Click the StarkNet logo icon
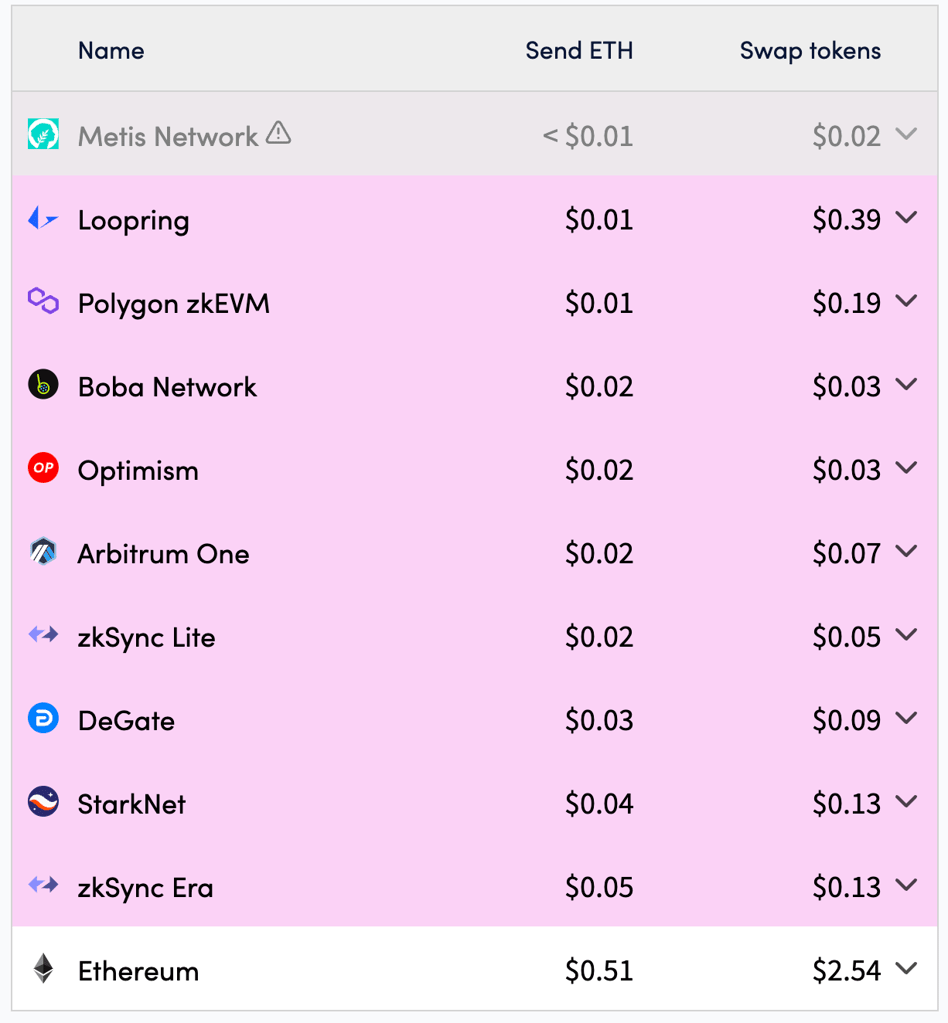 (x=43, y=802)
